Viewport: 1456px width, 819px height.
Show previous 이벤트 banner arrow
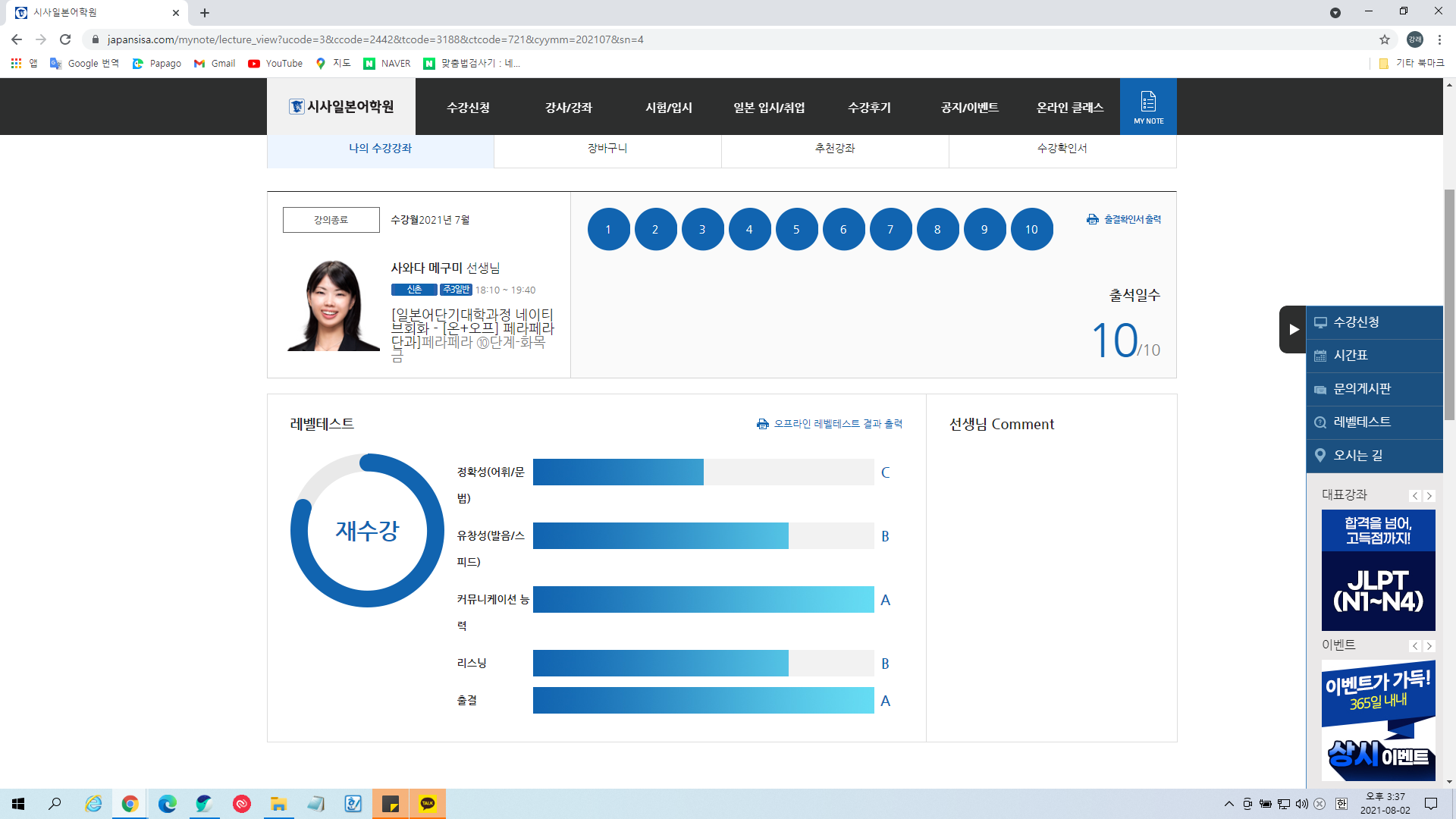tap(1415, 646)
